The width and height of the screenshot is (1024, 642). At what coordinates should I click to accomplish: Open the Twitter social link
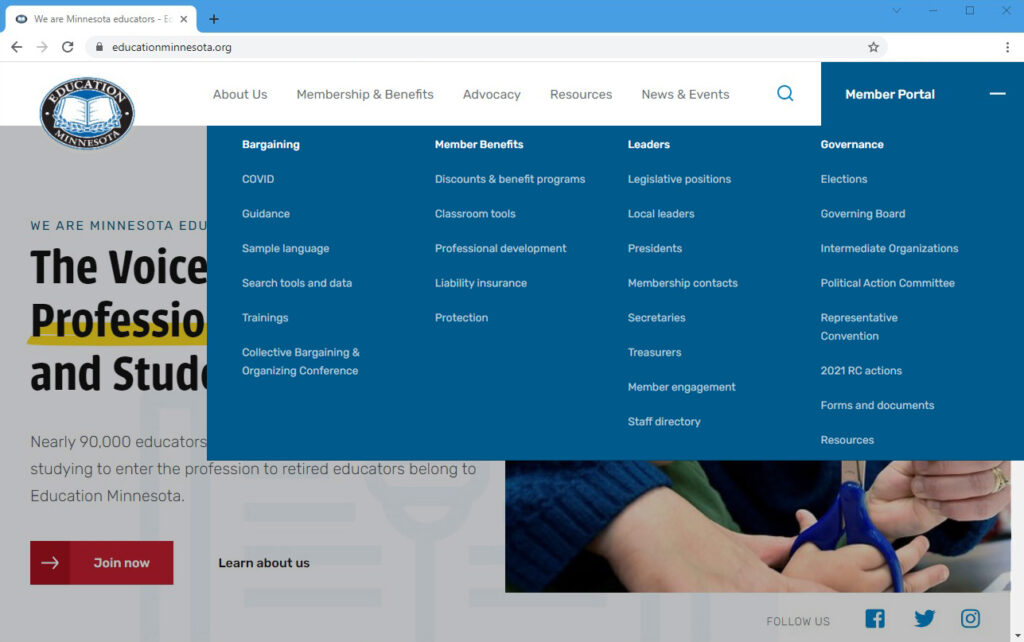click(925, 618)
